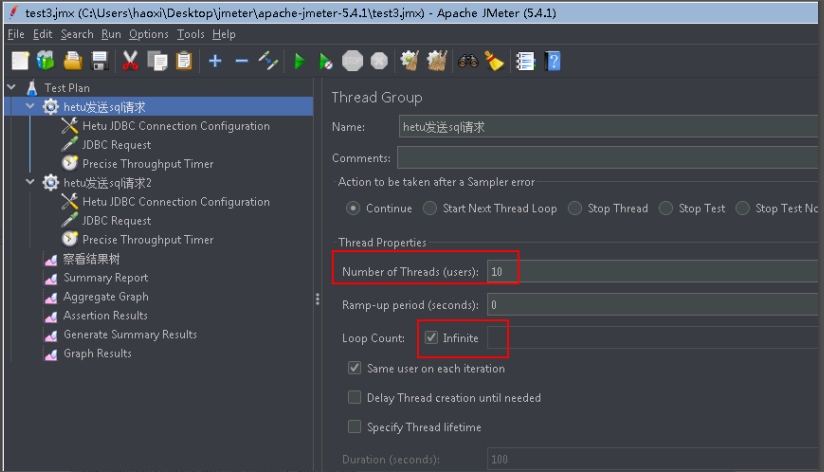Select the first Precise Throughput Timer node
This screenshot has height=472, width=824.
tap(148, 164)
